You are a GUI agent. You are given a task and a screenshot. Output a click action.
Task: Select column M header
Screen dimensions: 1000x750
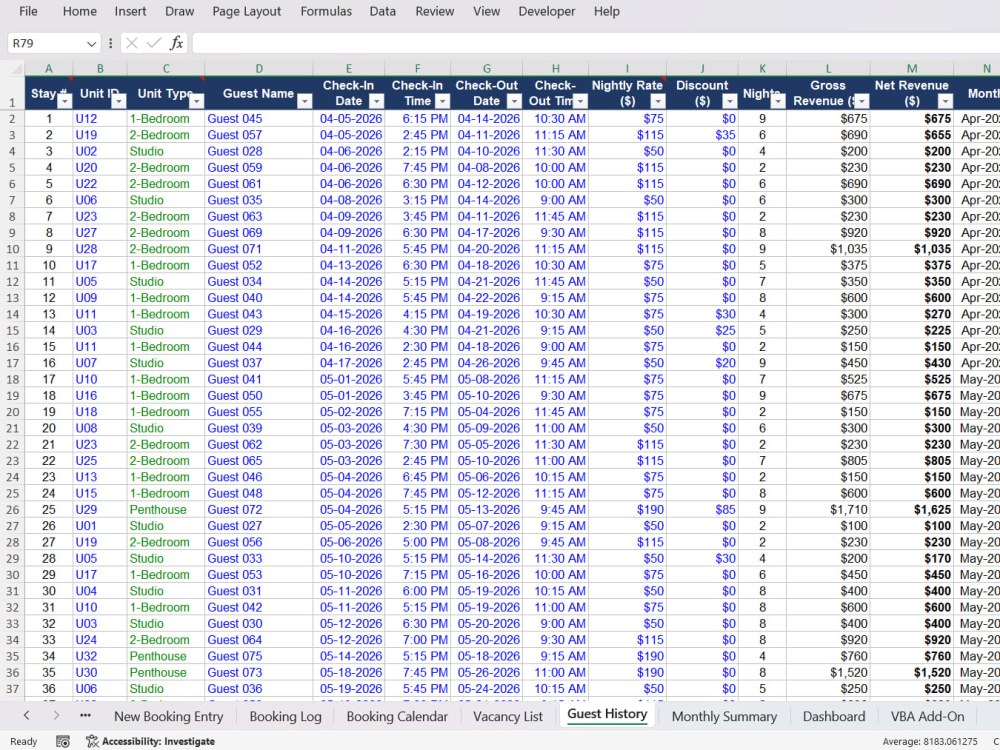click(911, 68)
